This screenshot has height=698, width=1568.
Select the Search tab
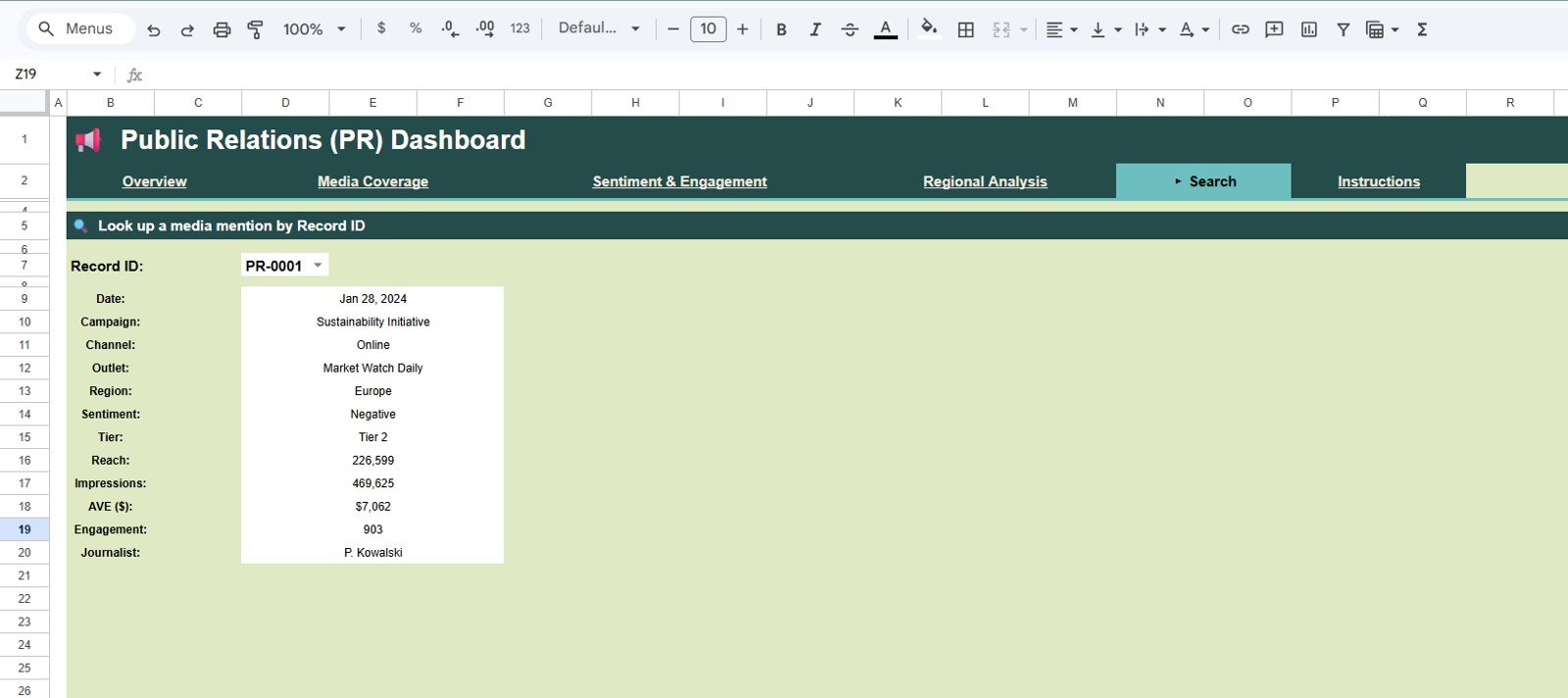click(x=1203, y=181)
